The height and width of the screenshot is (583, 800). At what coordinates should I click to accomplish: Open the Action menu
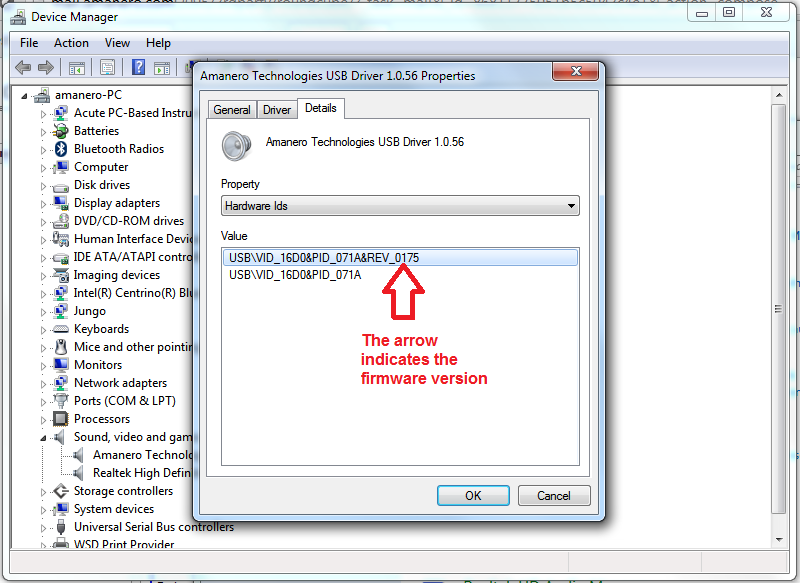point(71,43)
